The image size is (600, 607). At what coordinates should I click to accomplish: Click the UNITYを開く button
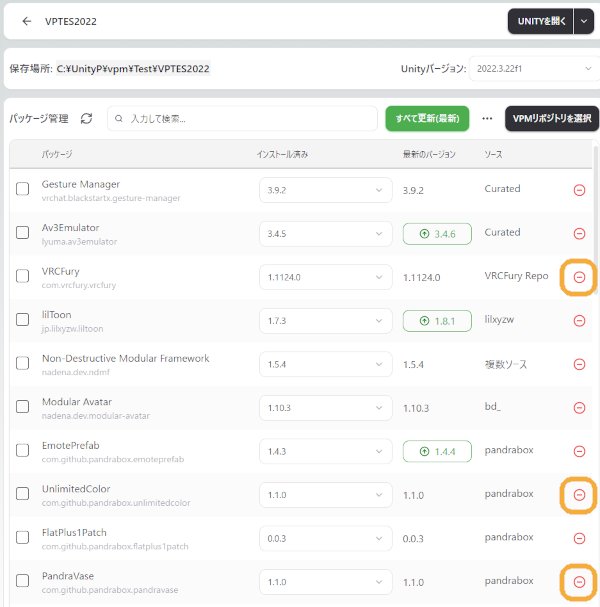click(541, 21)
